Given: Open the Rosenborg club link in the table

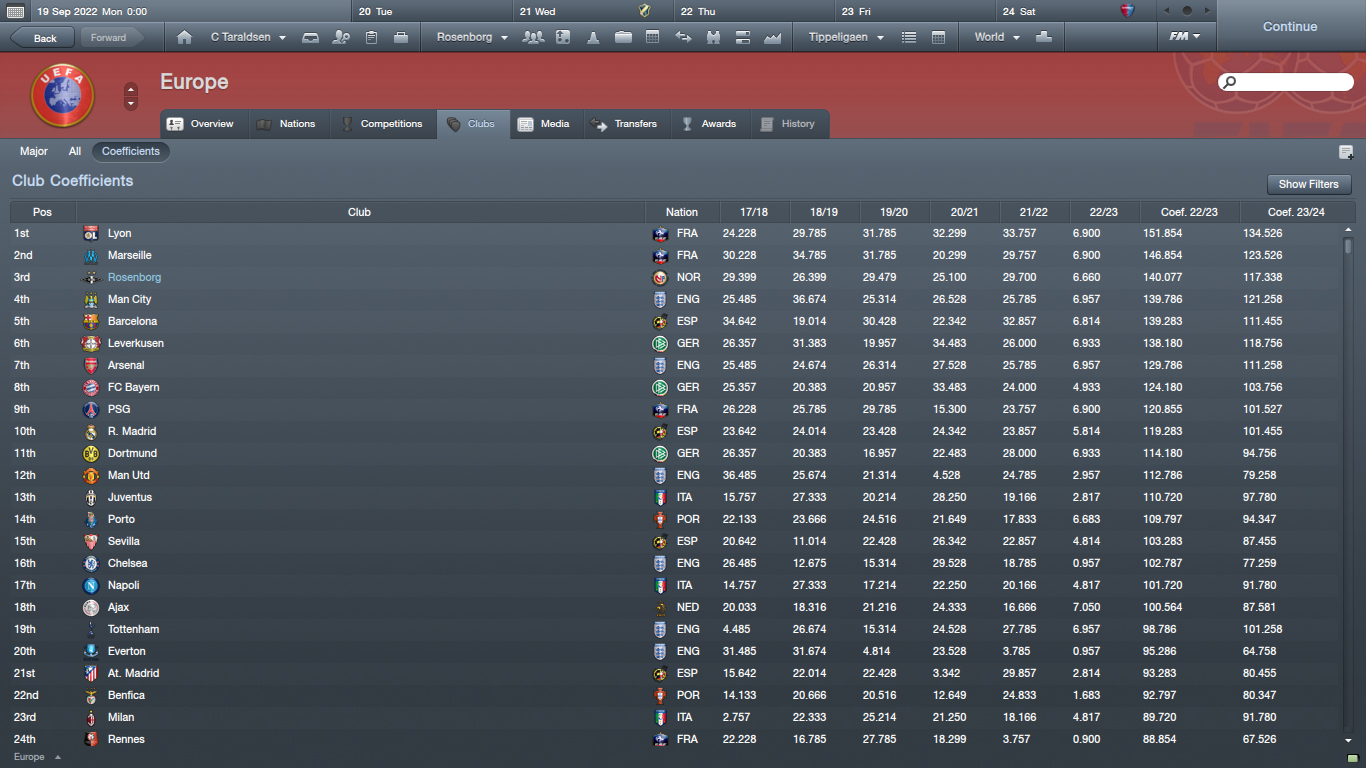Looking at the screenshot, I should pos(134,277).
